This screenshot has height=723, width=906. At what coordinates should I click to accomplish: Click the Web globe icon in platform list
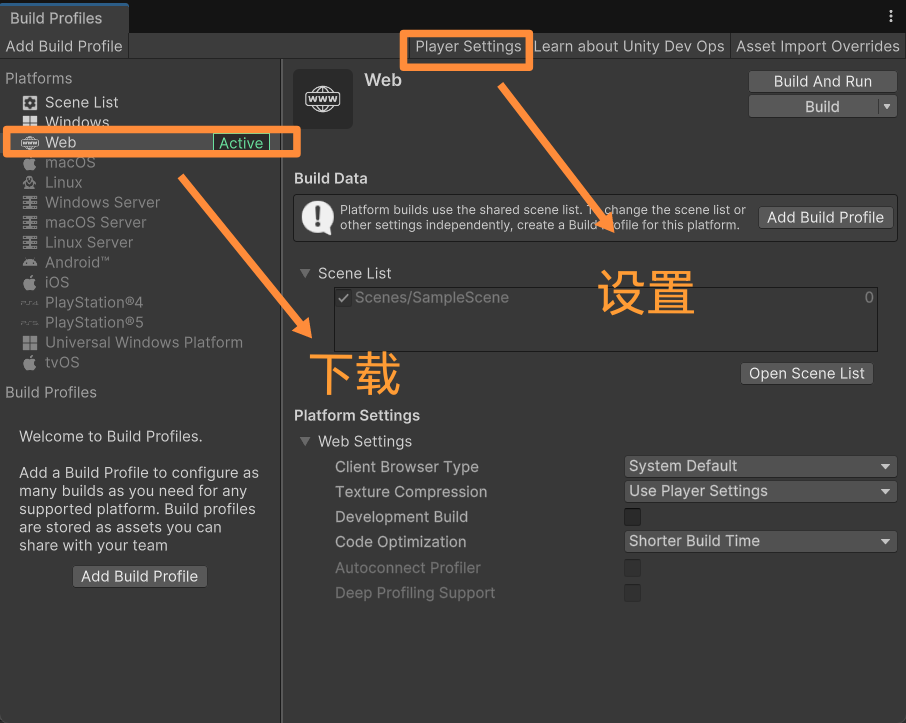pos(29,142)
